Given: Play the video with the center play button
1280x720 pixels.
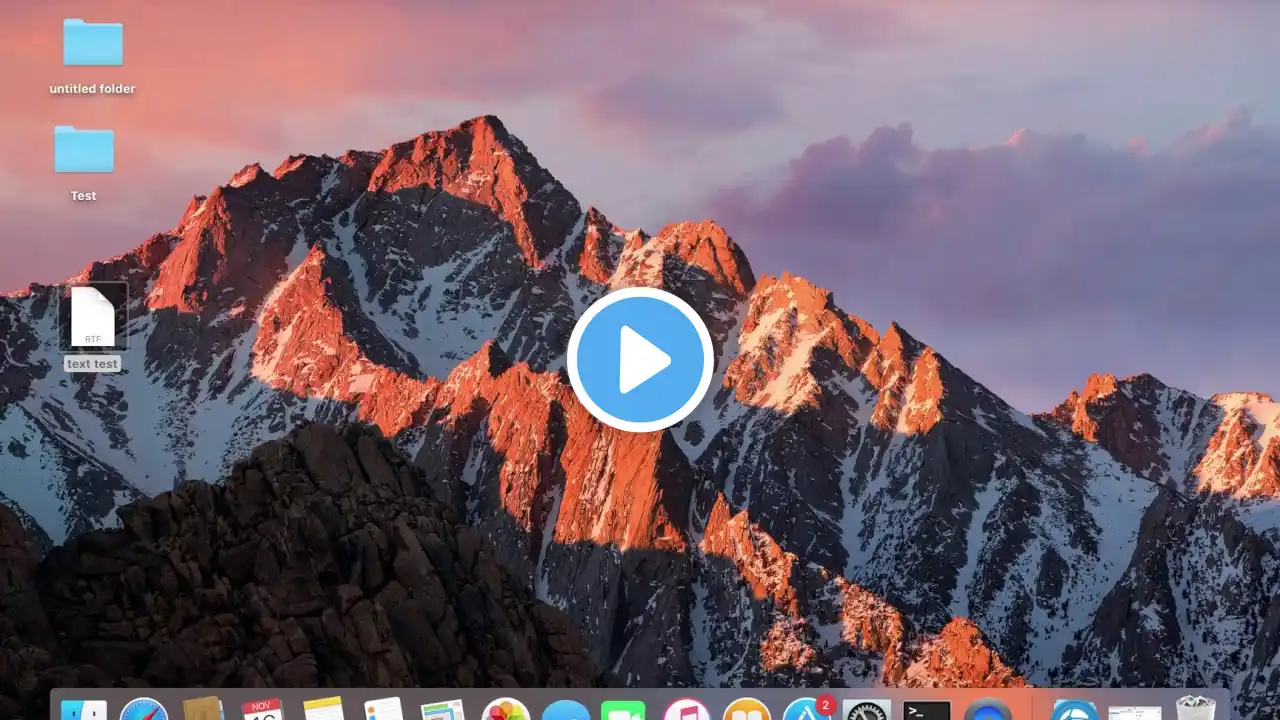Looking at the screenshot, I should [x=640, y=360].
